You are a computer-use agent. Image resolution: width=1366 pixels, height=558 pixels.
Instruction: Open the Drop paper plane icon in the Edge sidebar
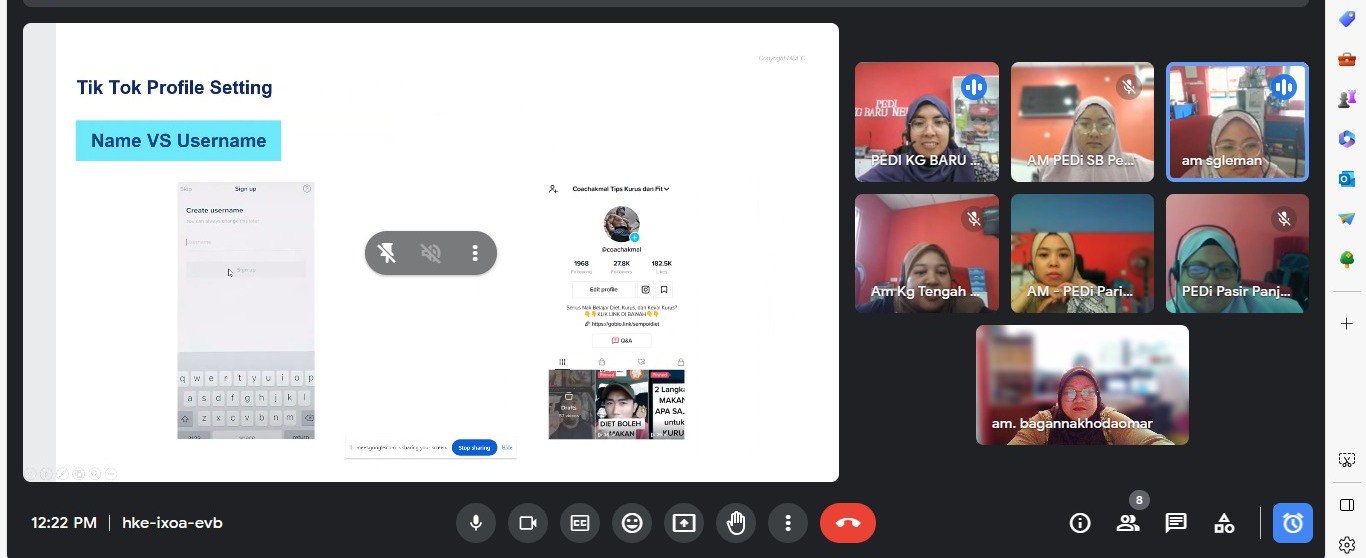(1346, 219)
